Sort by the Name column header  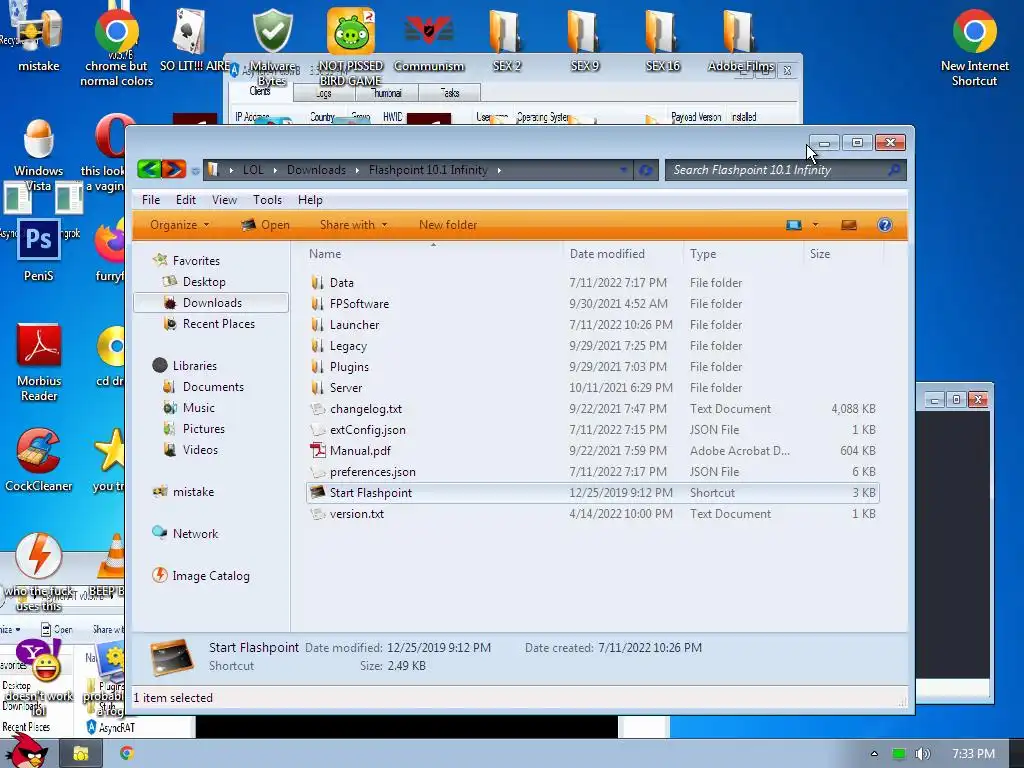pos(433,254)
